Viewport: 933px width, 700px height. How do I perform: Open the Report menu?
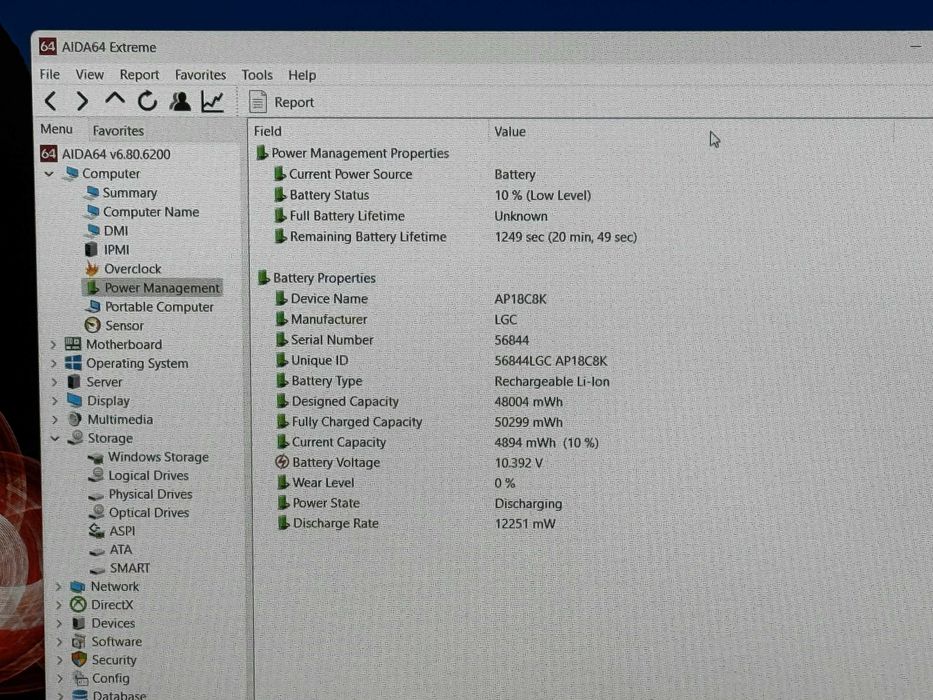tap(139, 75)
